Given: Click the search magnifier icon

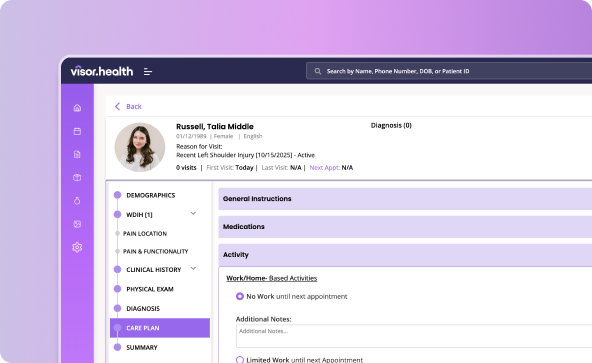Looking at the screenshot, I should [318, 71].
